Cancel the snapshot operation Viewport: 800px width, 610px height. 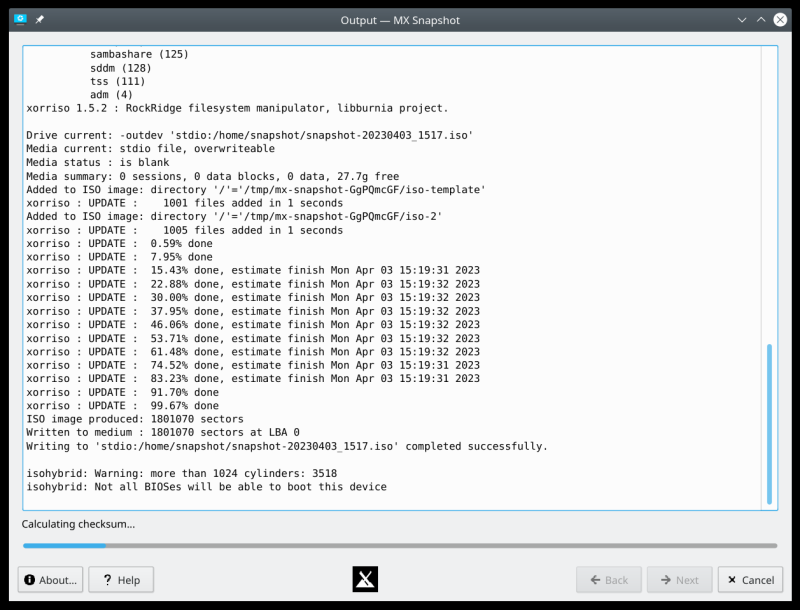point(750,579)
